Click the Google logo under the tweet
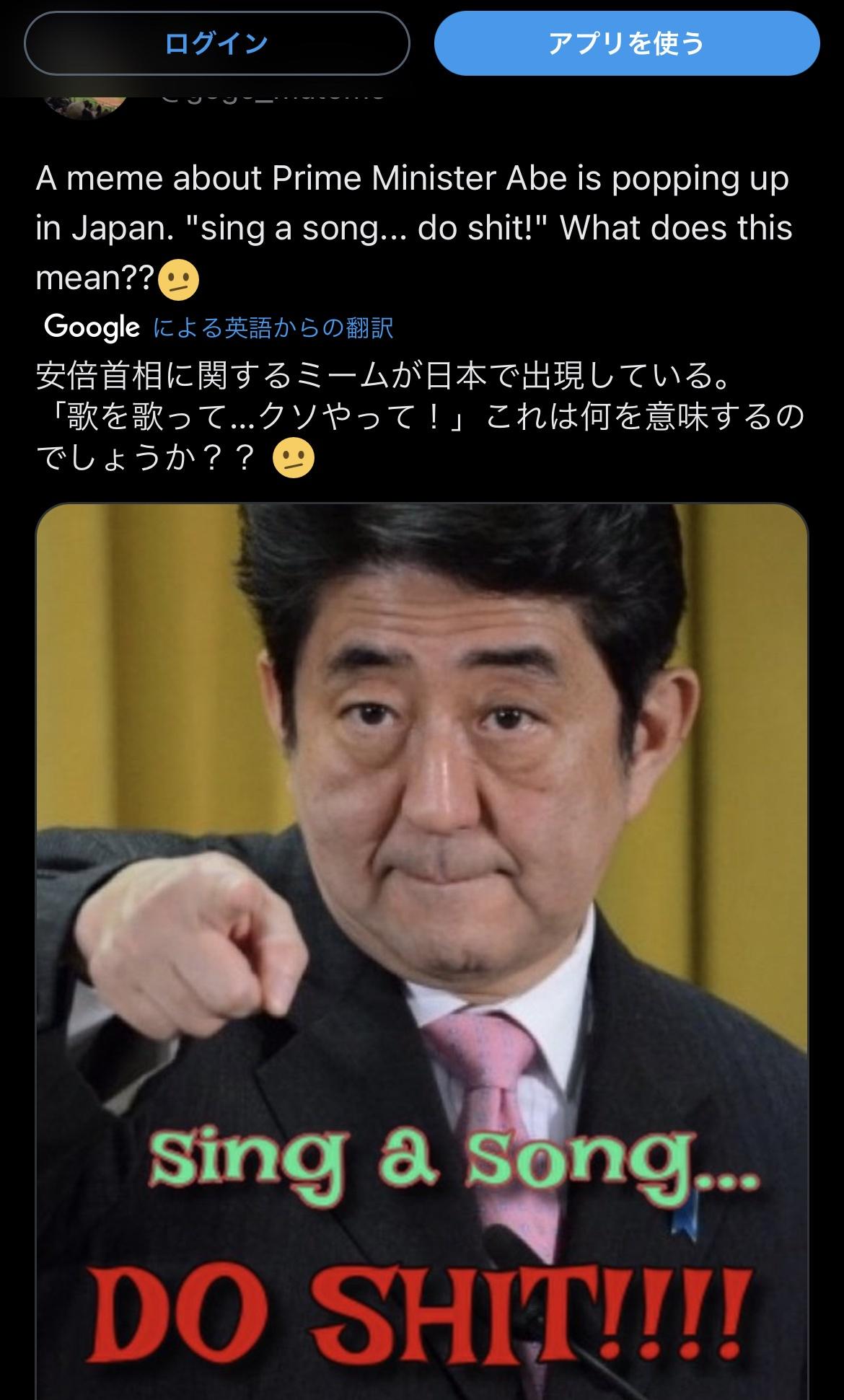Viewport: 844px width, 1400px height. click(92, 327)
